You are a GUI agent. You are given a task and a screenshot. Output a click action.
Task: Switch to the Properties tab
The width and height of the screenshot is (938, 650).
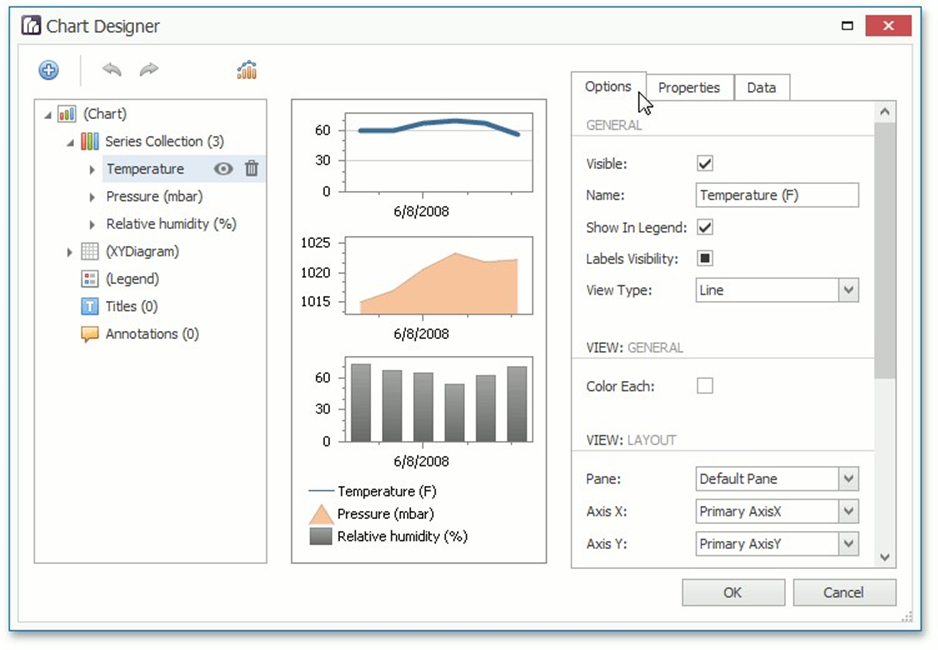point(689,88)
